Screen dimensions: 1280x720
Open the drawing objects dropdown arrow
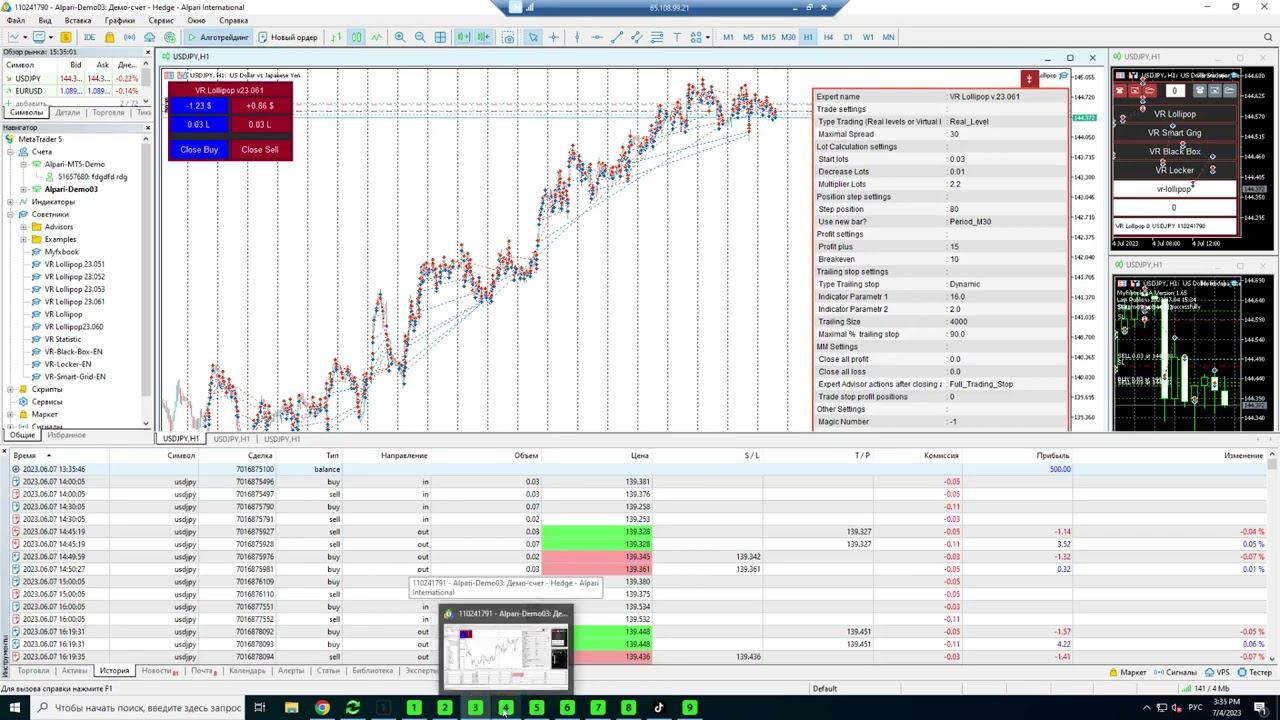[x=707, y=37]
